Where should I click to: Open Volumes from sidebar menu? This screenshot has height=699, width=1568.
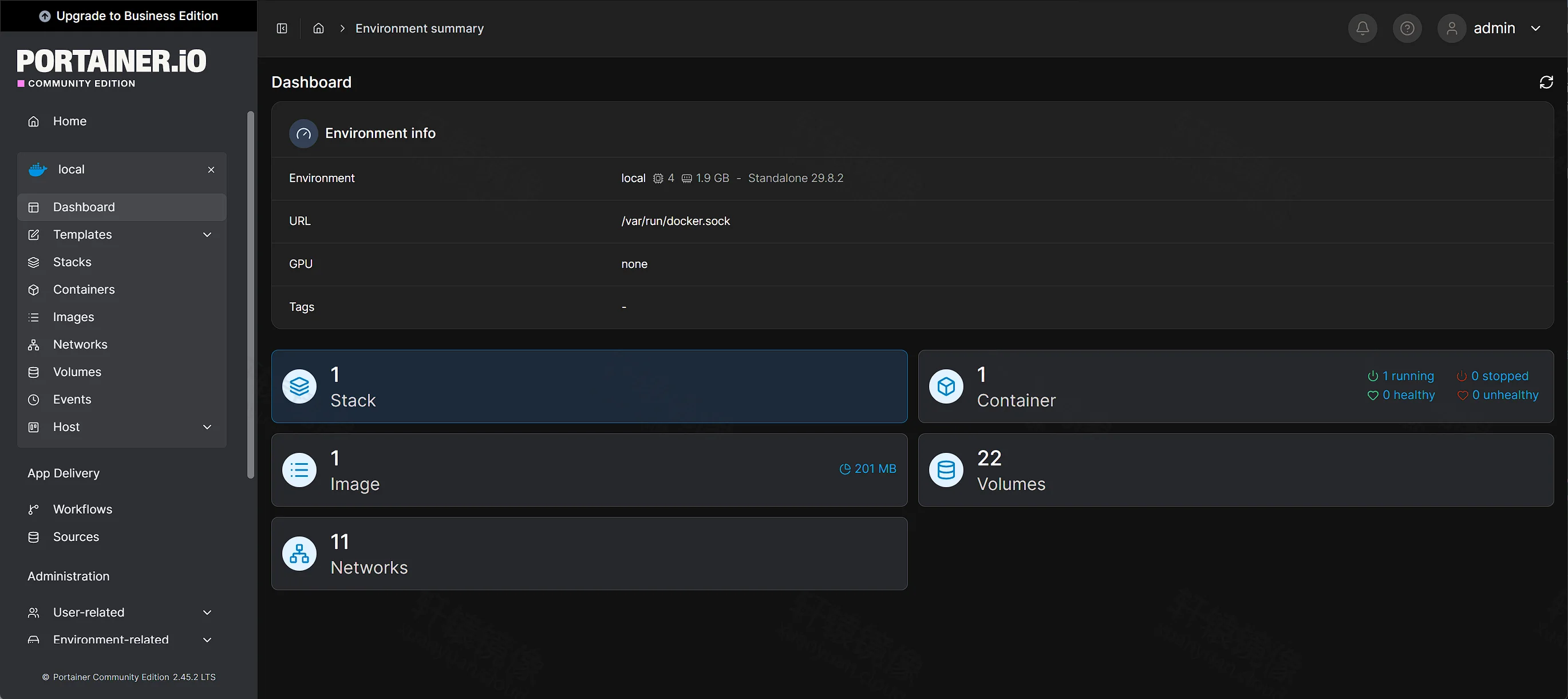coord(122,372)
